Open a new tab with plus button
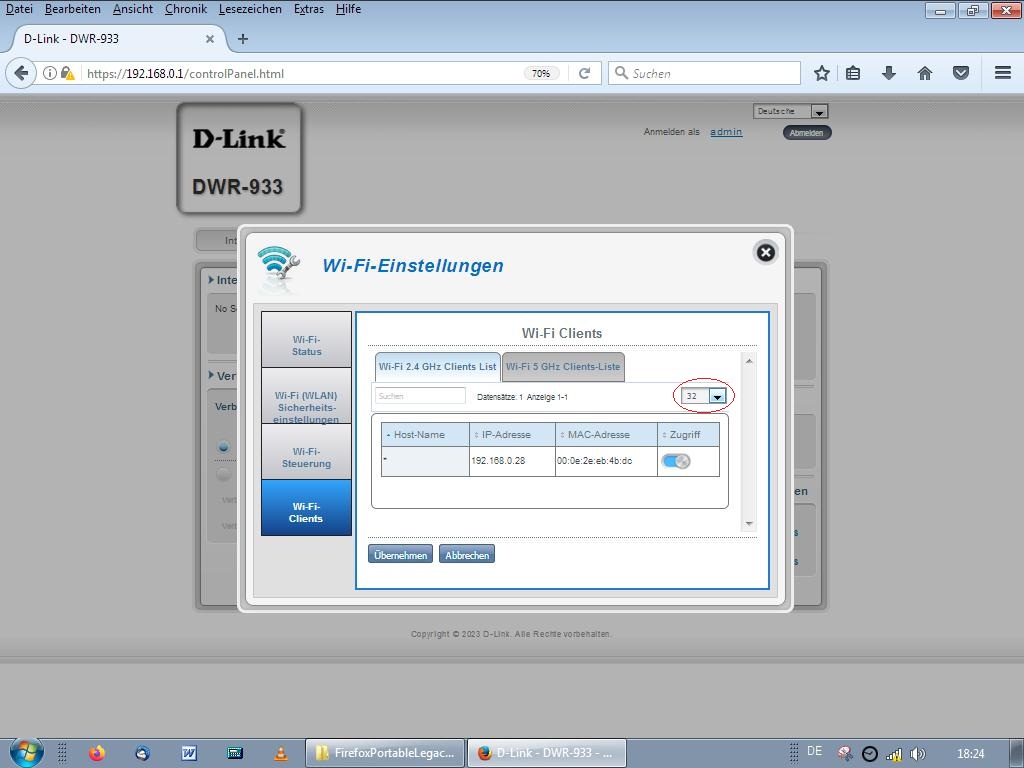Image resolution: width=1024 pixels, height=768 pixels. pyautogui.click(x=243, y=39)
